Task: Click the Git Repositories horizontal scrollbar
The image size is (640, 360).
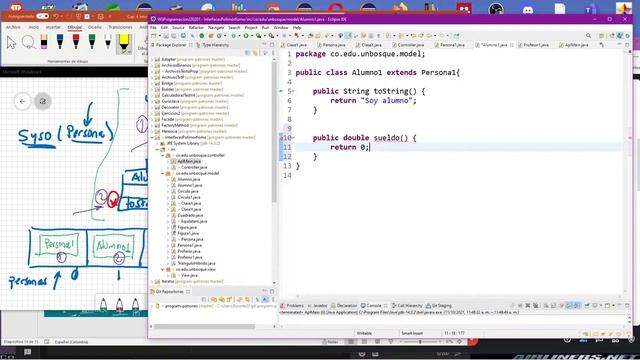Action: point(204,327)
